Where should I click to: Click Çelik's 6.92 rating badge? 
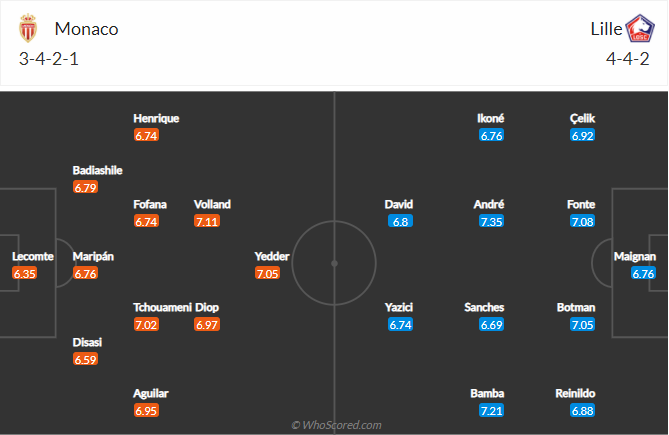click(x=581, y=135)
